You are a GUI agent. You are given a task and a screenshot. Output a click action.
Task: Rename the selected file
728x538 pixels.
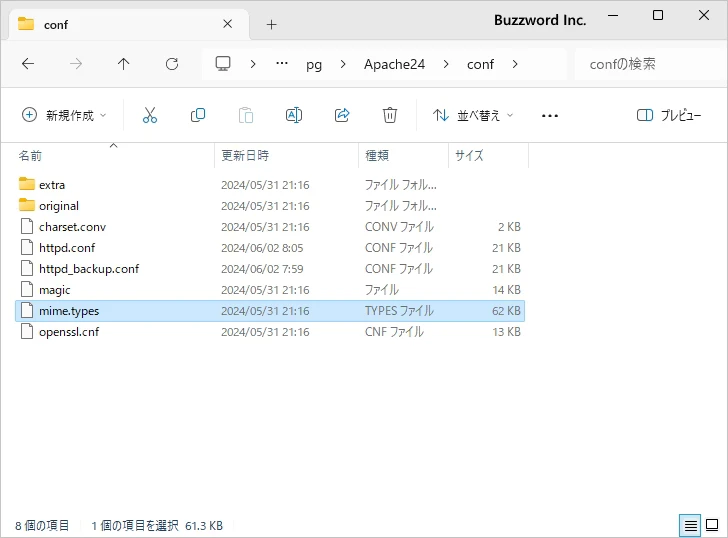[293, 115]
